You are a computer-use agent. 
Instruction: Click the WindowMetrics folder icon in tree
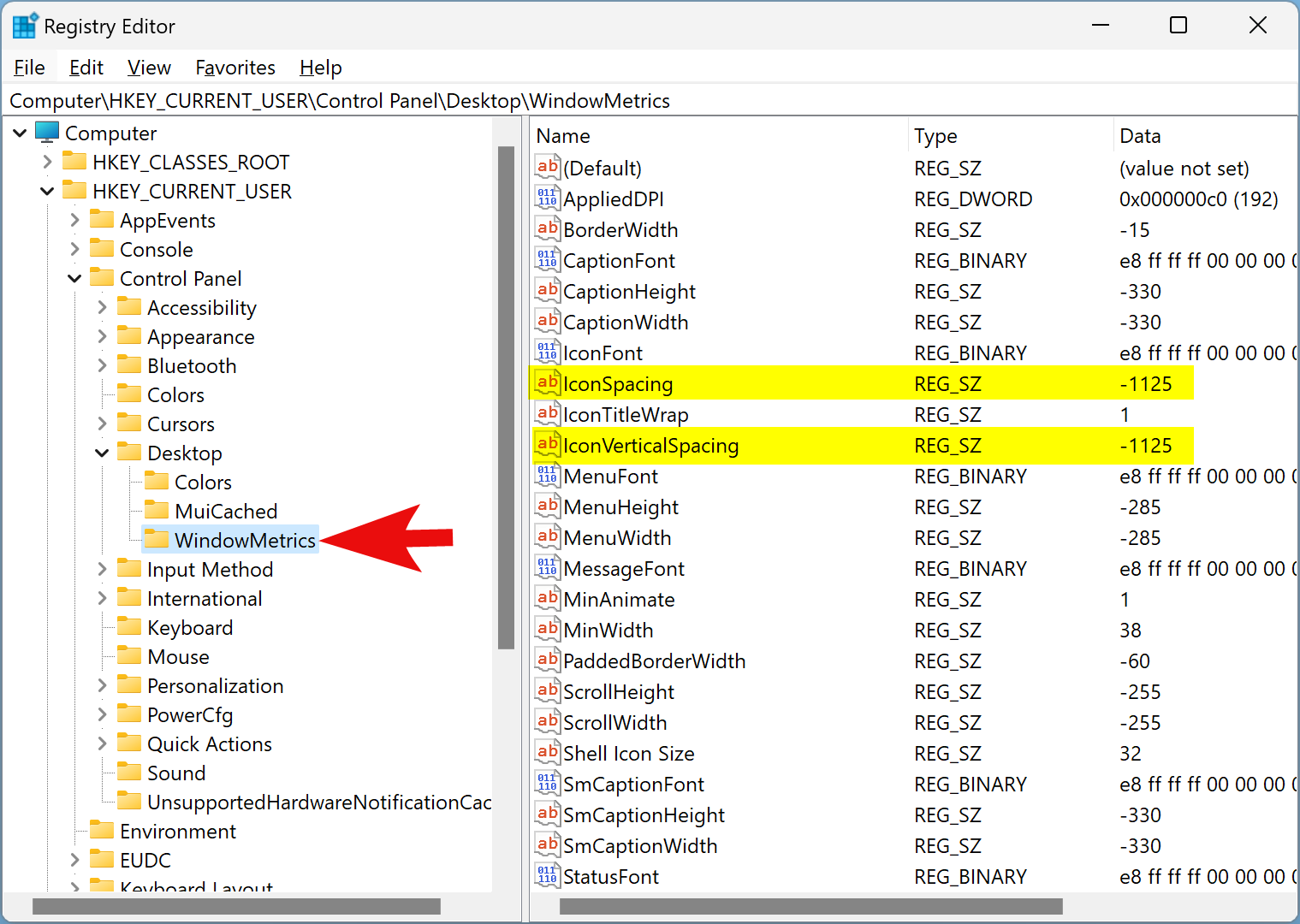(157, 539)
